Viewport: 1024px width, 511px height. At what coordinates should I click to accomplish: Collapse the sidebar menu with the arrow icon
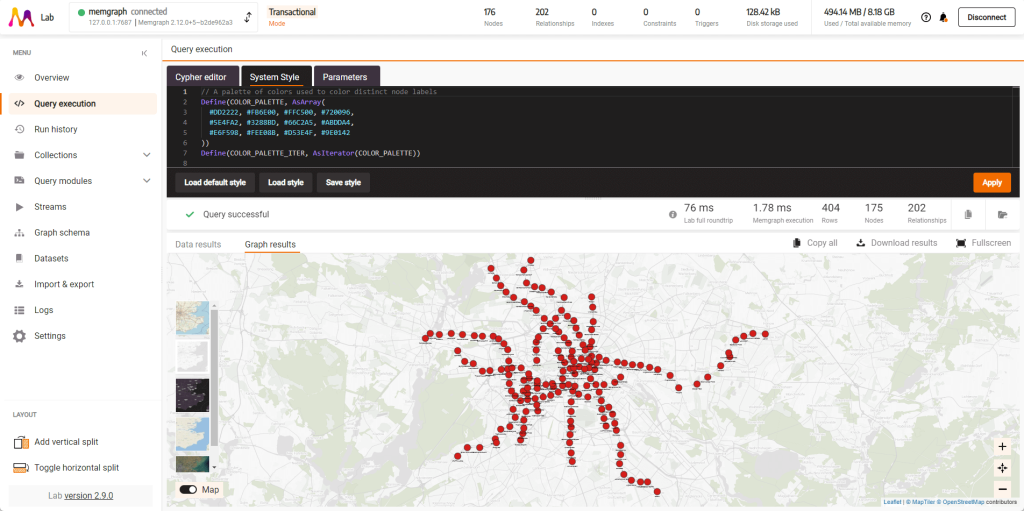144,53
